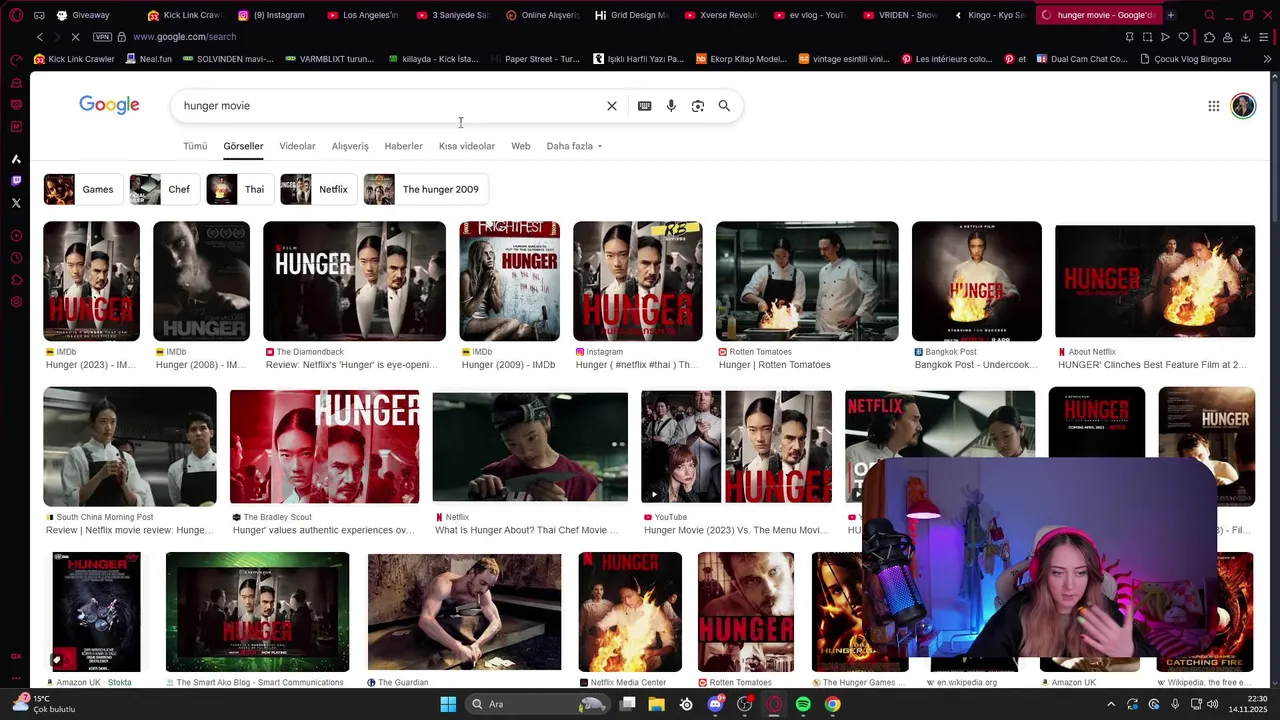Open the Neal.fun bookmark

pyautogui.click(x=149, y=59)
